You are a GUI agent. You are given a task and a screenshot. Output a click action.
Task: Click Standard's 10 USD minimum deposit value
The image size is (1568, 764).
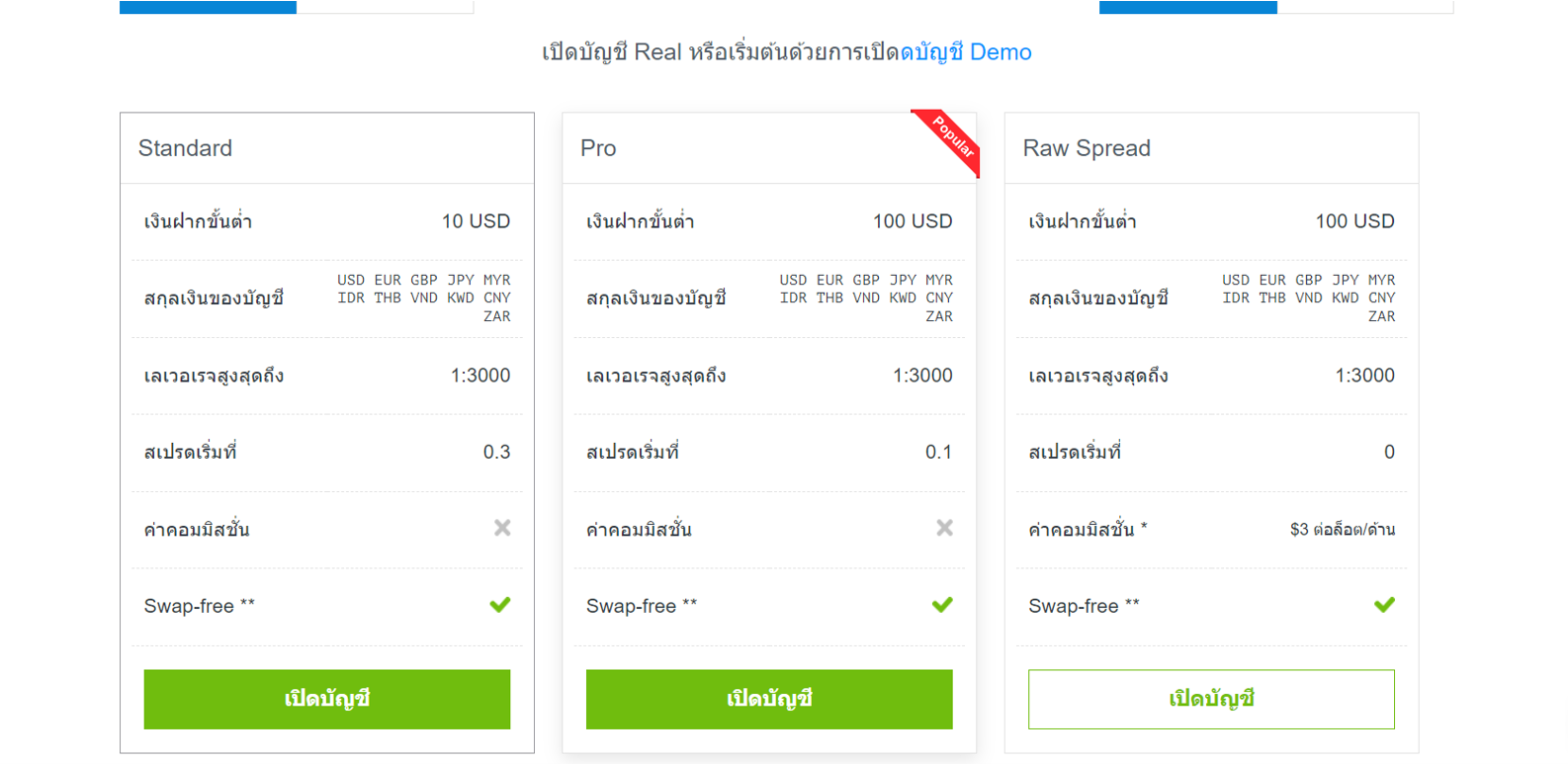pos(476,221)
